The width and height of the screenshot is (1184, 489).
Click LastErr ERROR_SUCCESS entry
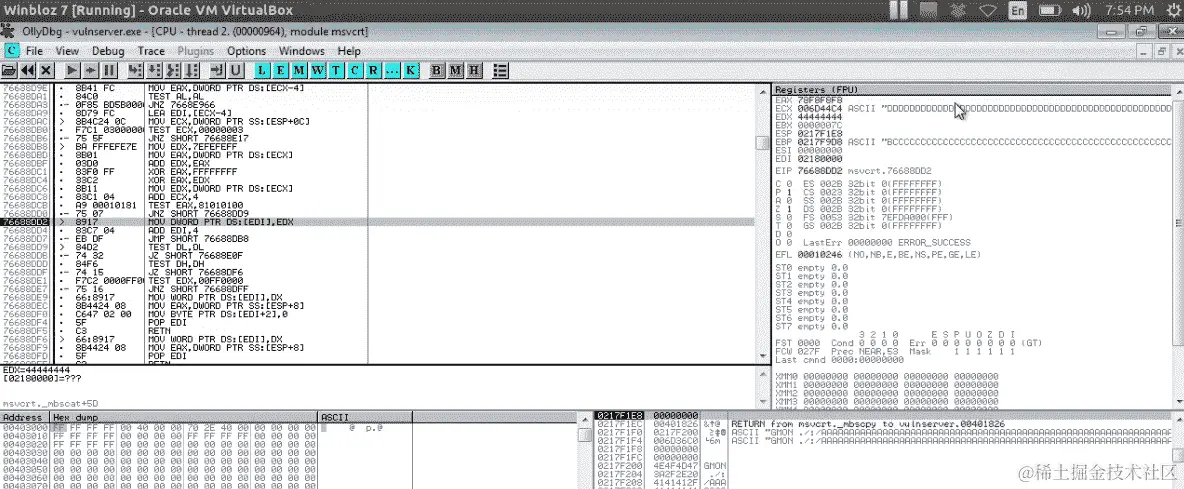pos(886,242)
